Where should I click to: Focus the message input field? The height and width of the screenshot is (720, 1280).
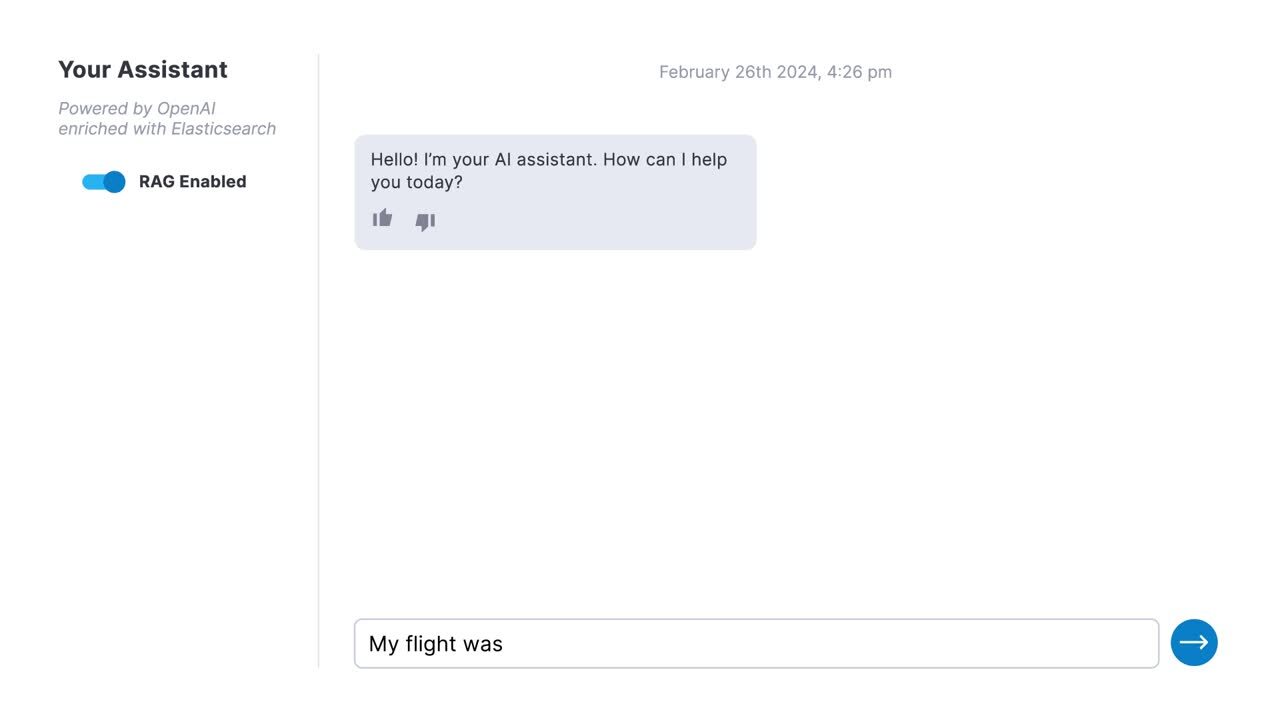pos(757,643)
